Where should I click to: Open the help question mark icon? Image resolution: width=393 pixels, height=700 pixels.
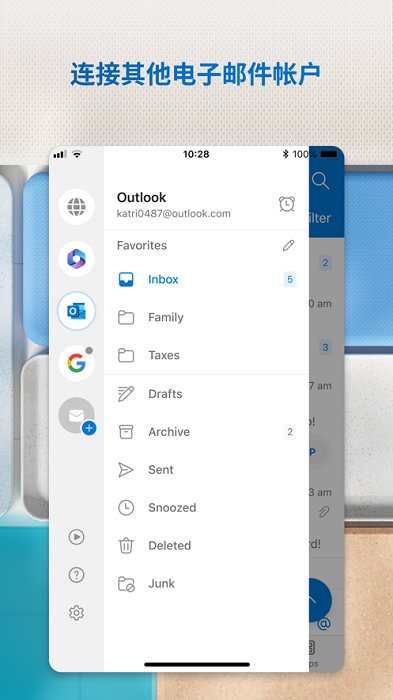click(x=76, y=575)
